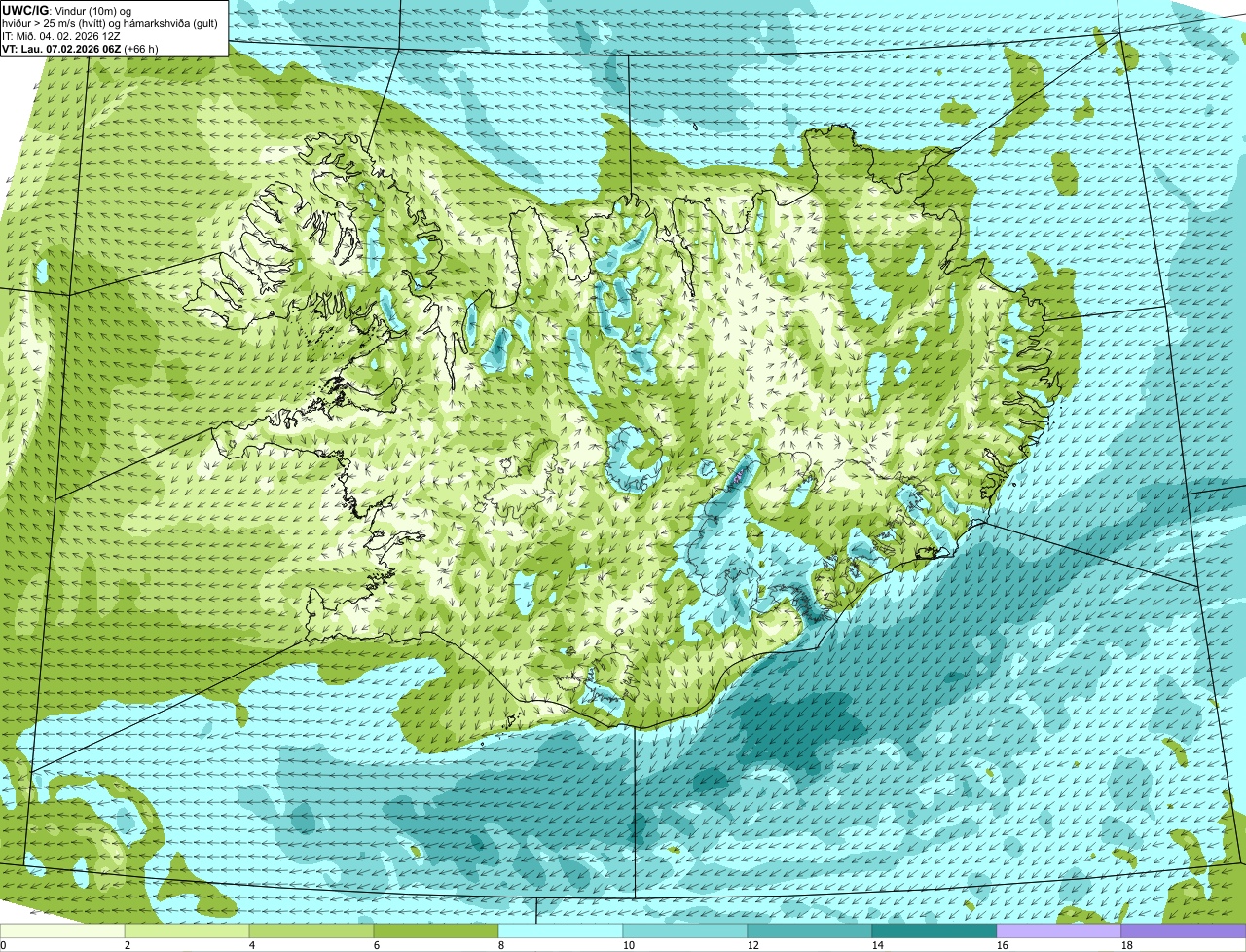This screenshot has height=952, width=1246.
Task: Click the legend scale label '6'
Action: point(377,945)
